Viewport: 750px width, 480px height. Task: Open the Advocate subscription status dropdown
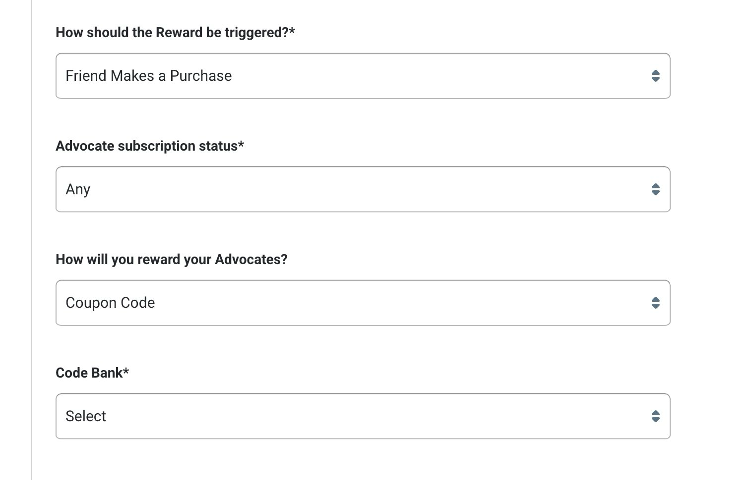362,189
